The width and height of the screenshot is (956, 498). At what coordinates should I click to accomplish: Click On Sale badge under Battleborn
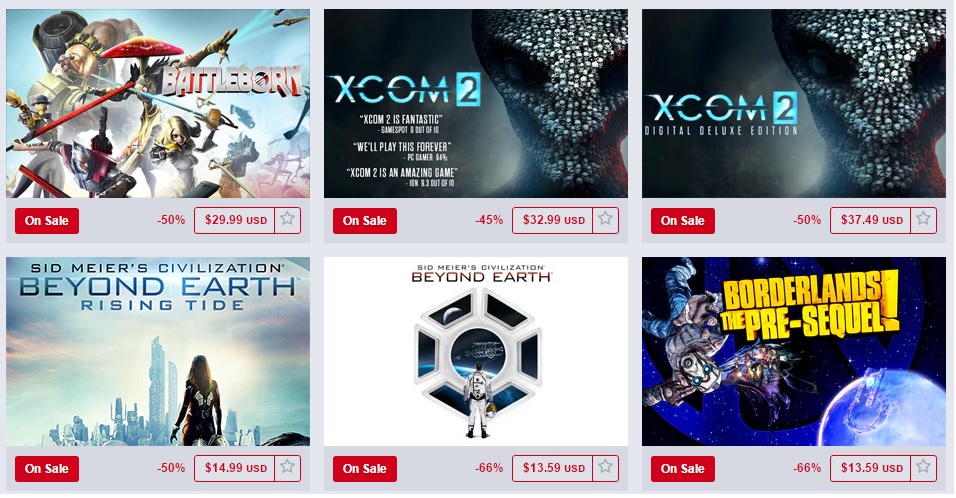(47, 221)
